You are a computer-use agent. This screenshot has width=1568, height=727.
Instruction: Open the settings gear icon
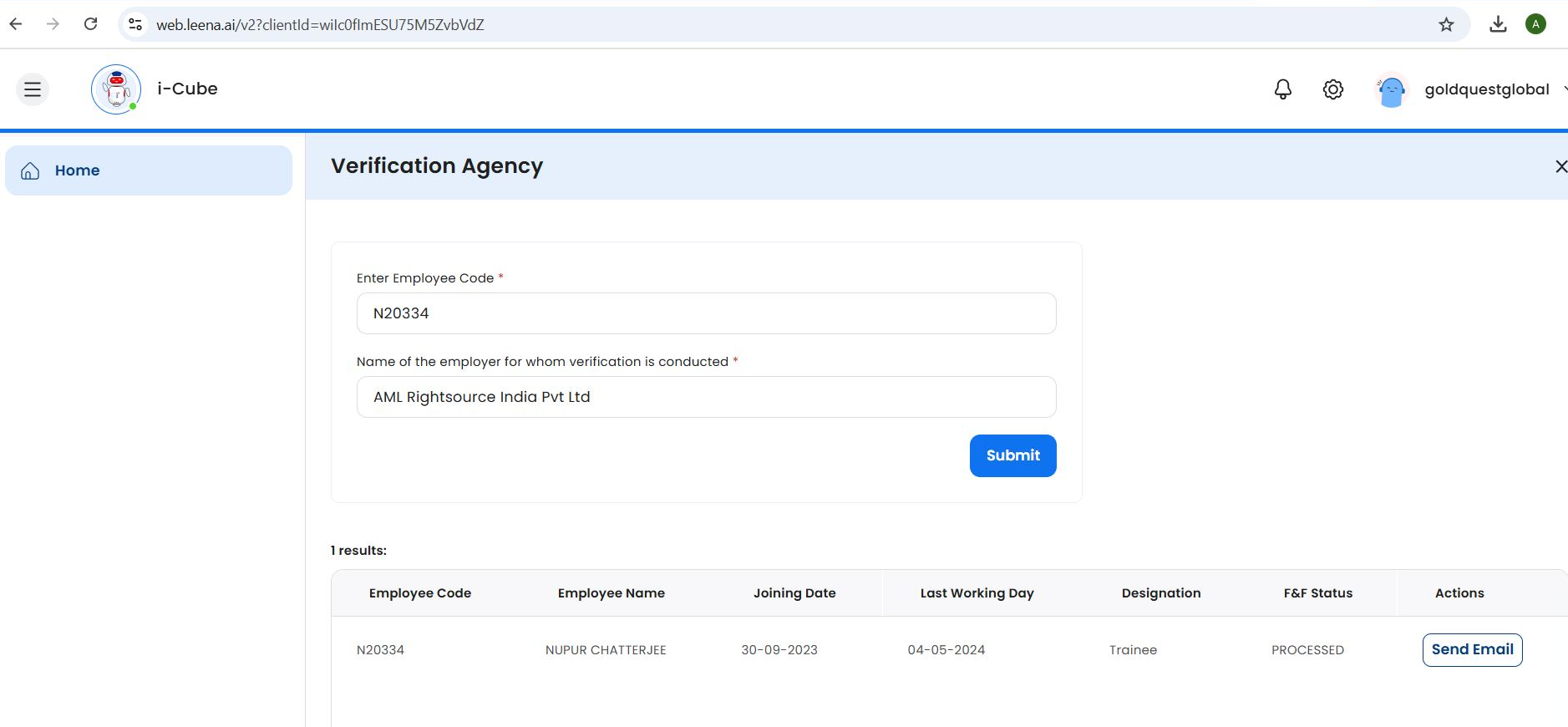[x=1332, y=89]
